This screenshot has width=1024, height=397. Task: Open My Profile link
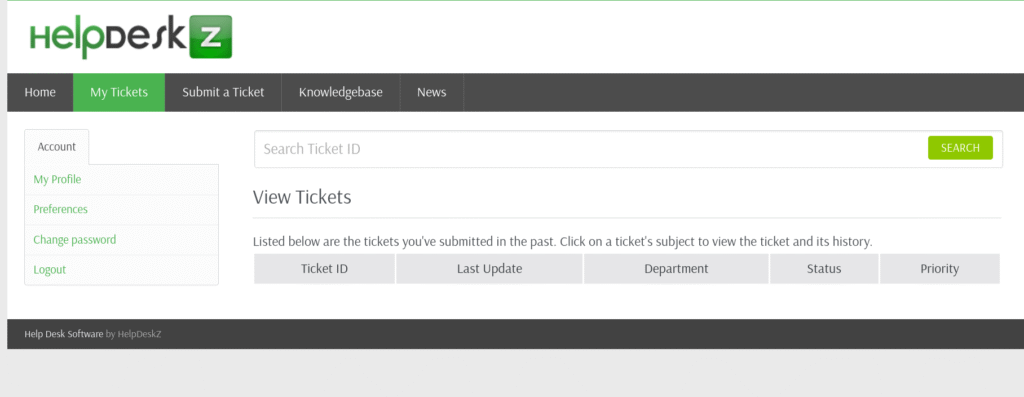coord(57,179)
